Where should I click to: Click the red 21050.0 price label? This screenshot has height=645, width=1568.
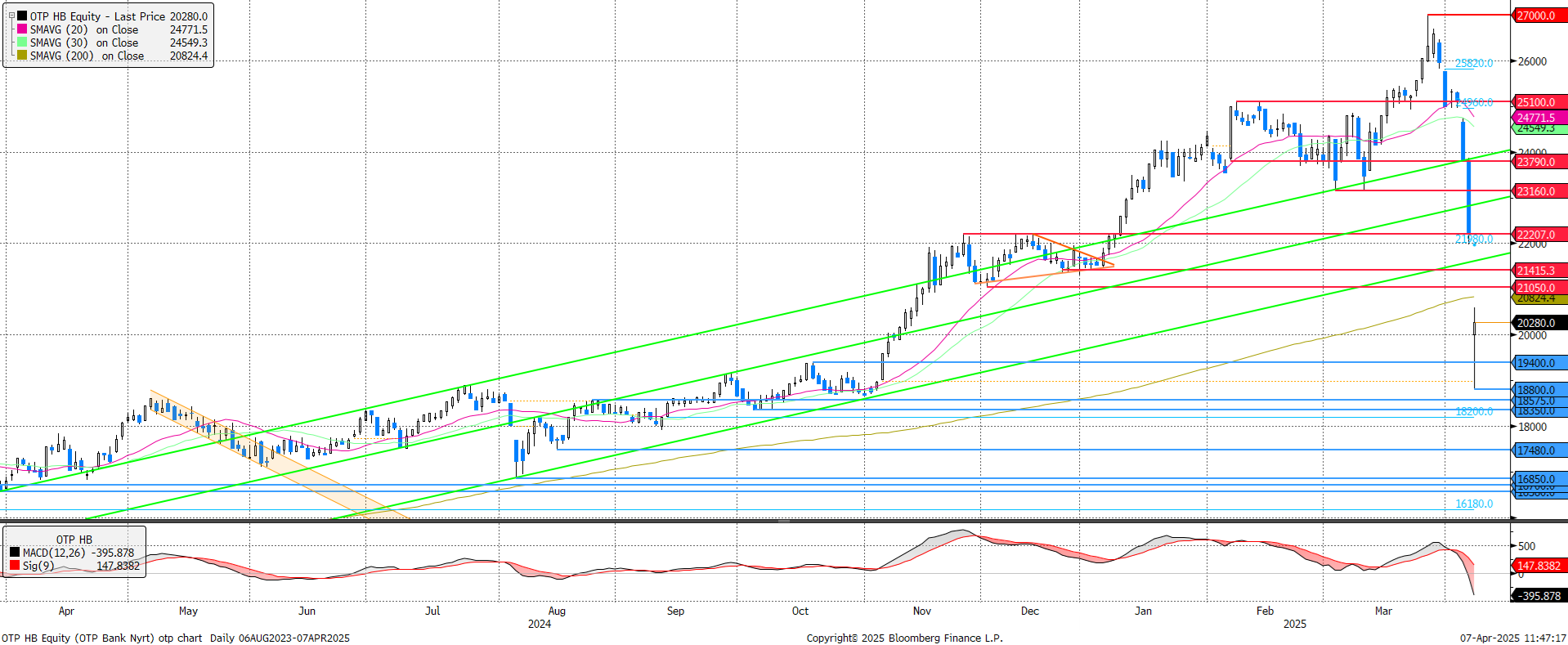[1539, 288]
